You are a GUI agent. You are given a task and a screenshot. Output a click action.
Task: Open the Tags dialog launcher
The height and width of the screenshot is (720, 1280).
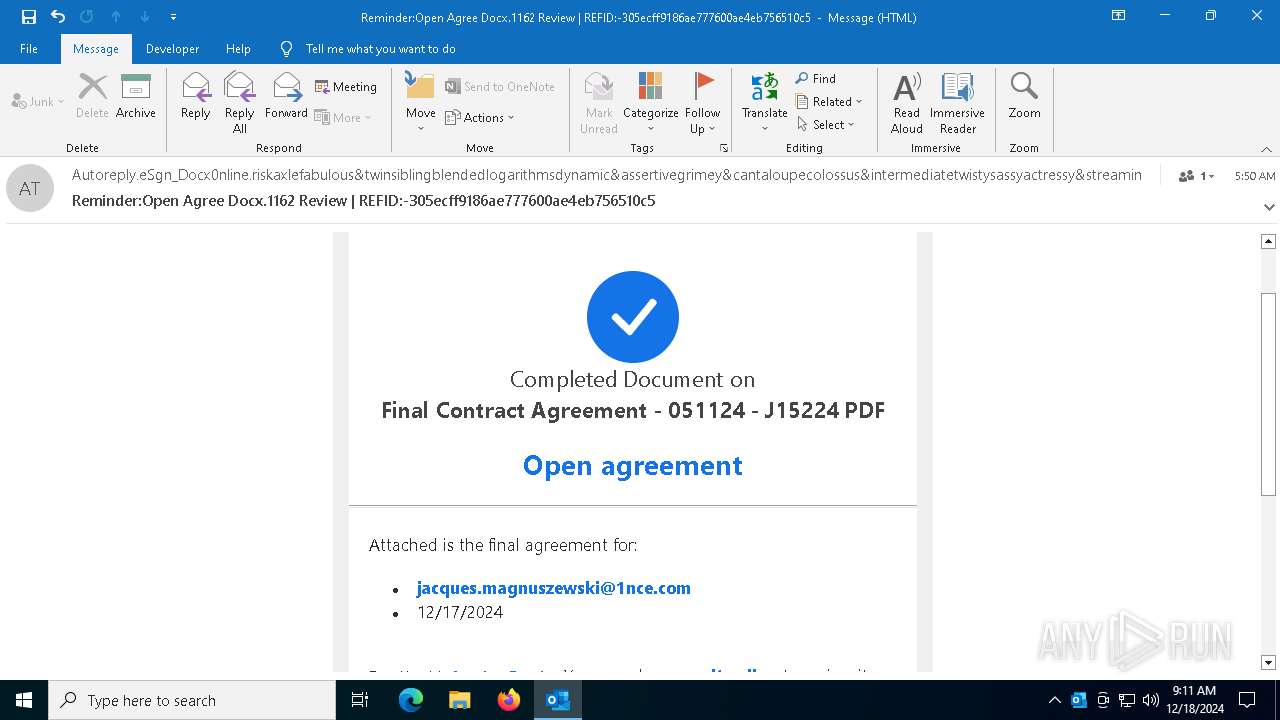[724, 148]
